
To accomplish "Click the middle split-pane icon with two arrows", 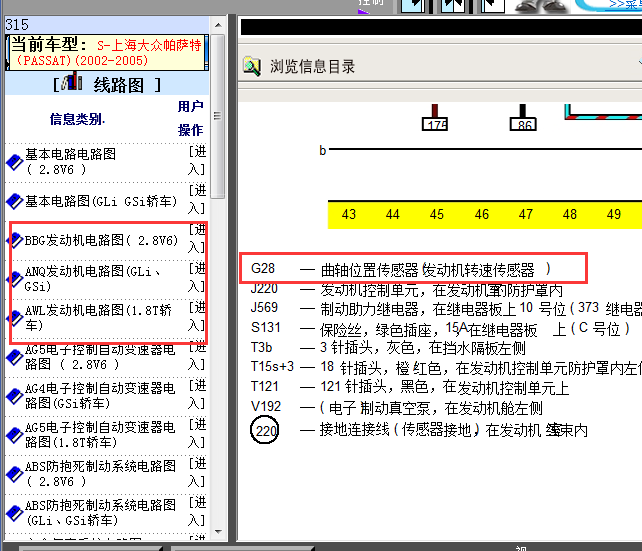I will pyautogui.click(x=453, y=6).
